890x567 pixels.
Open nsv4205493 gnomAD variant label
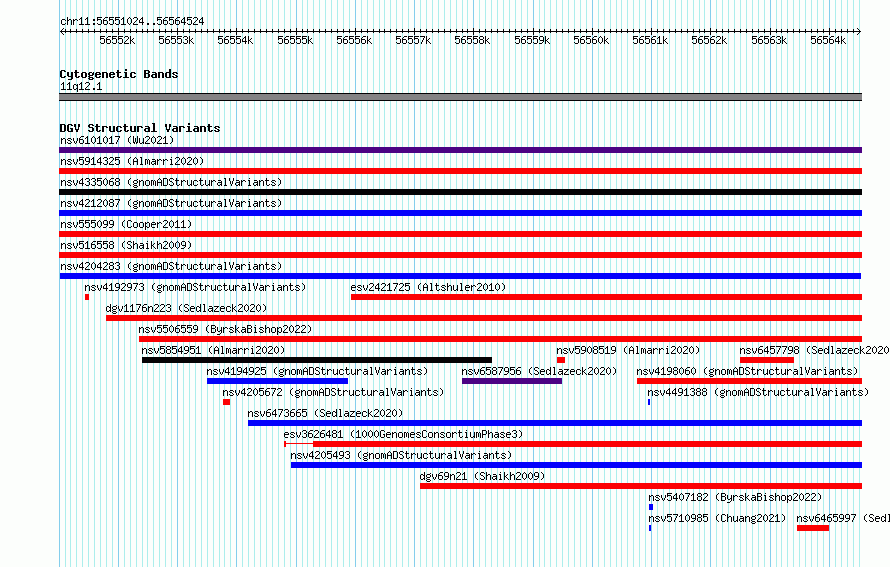pos(401,455)
